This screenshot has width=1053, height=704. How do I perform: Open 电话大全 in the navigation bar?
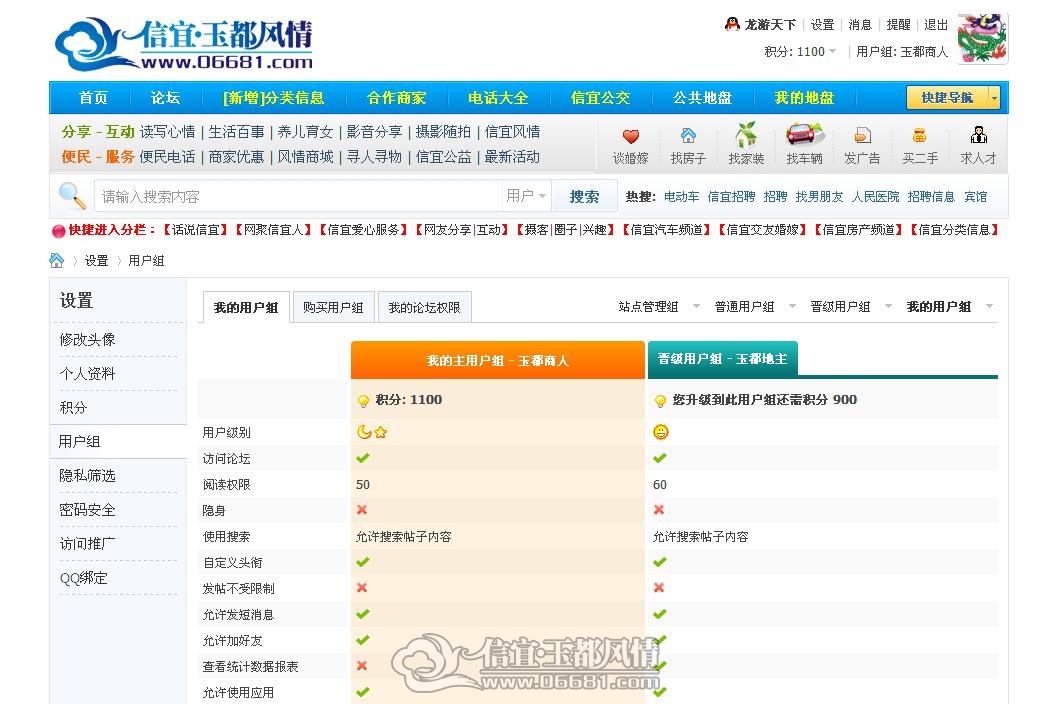[498, 98]
